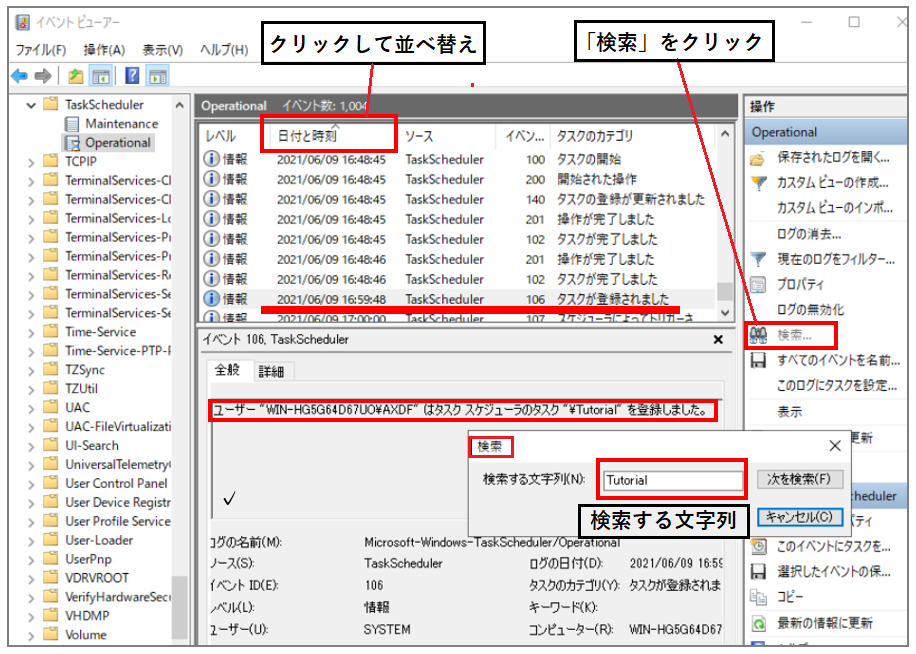This screenshot has width=916, height=654.
Task: Open the 操作(A) menu
Action: (x=104, y=50)
